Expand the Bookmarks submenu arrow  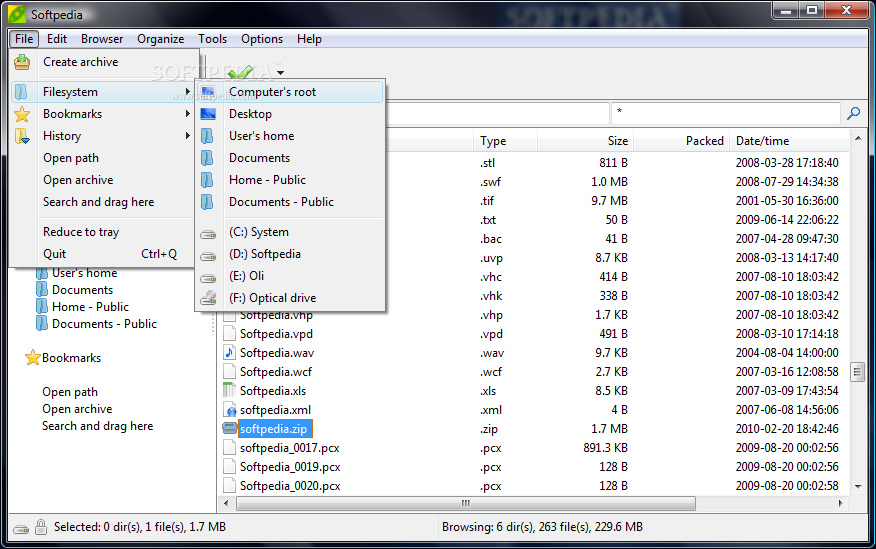pyautogui.click(x=188, y=114)
